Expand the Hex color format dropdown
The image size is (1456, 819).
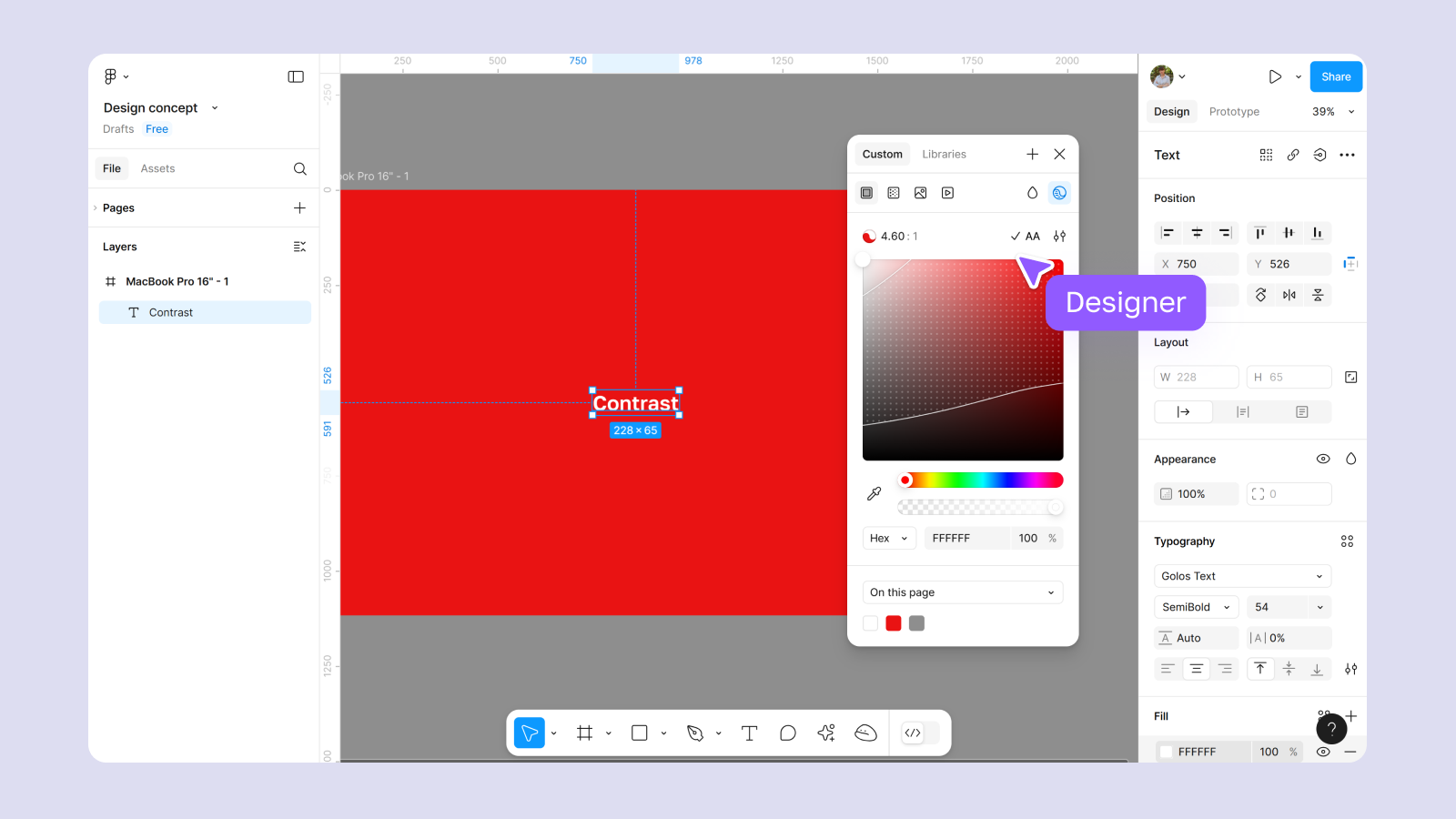(x=888, y=539)
